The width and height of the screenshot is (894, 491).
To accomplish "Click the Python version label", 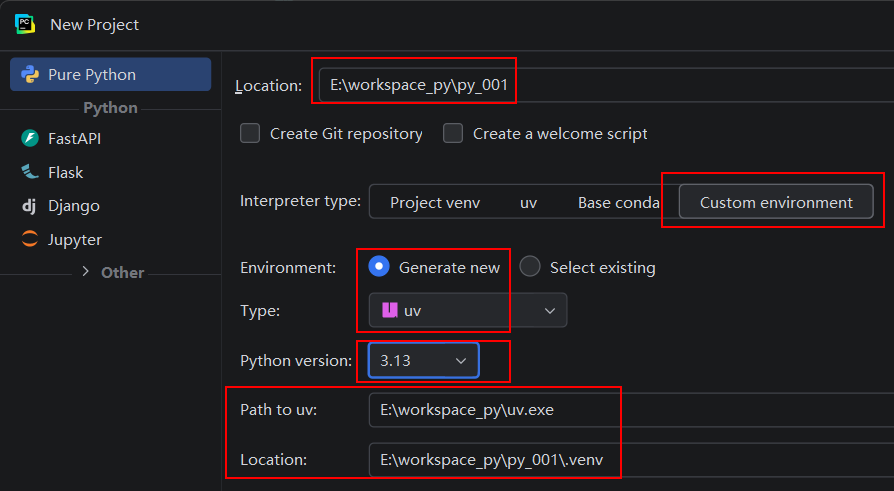I will 296,360.
